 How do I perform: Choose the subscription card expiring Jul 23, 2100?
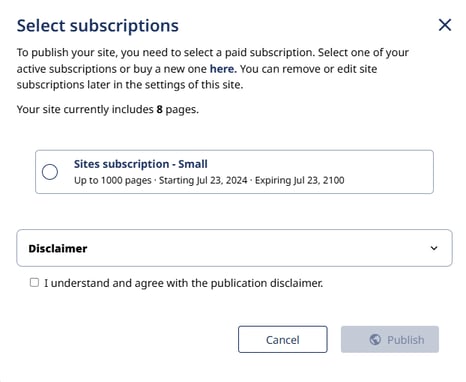click(x=234, y=172)
